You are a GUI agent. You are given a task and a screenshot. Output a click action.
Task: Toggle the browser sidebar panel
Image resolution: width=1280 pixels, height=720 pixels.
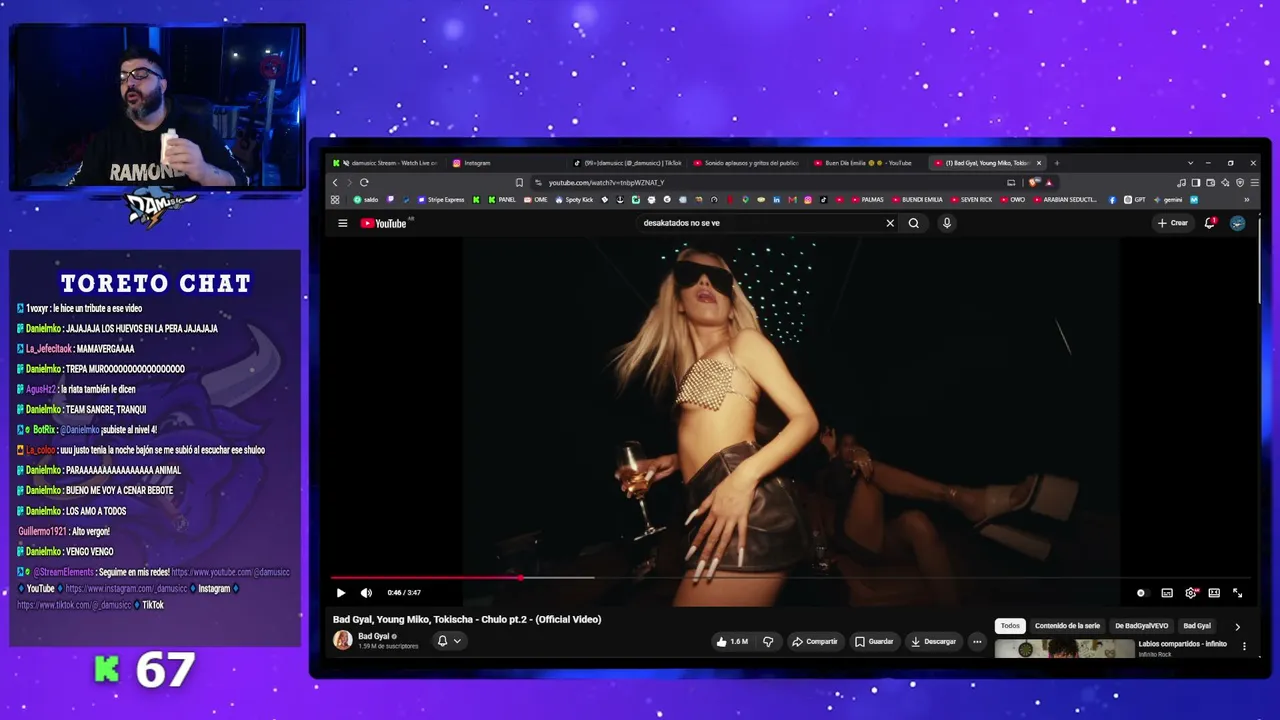click(x=1196, y=183)
